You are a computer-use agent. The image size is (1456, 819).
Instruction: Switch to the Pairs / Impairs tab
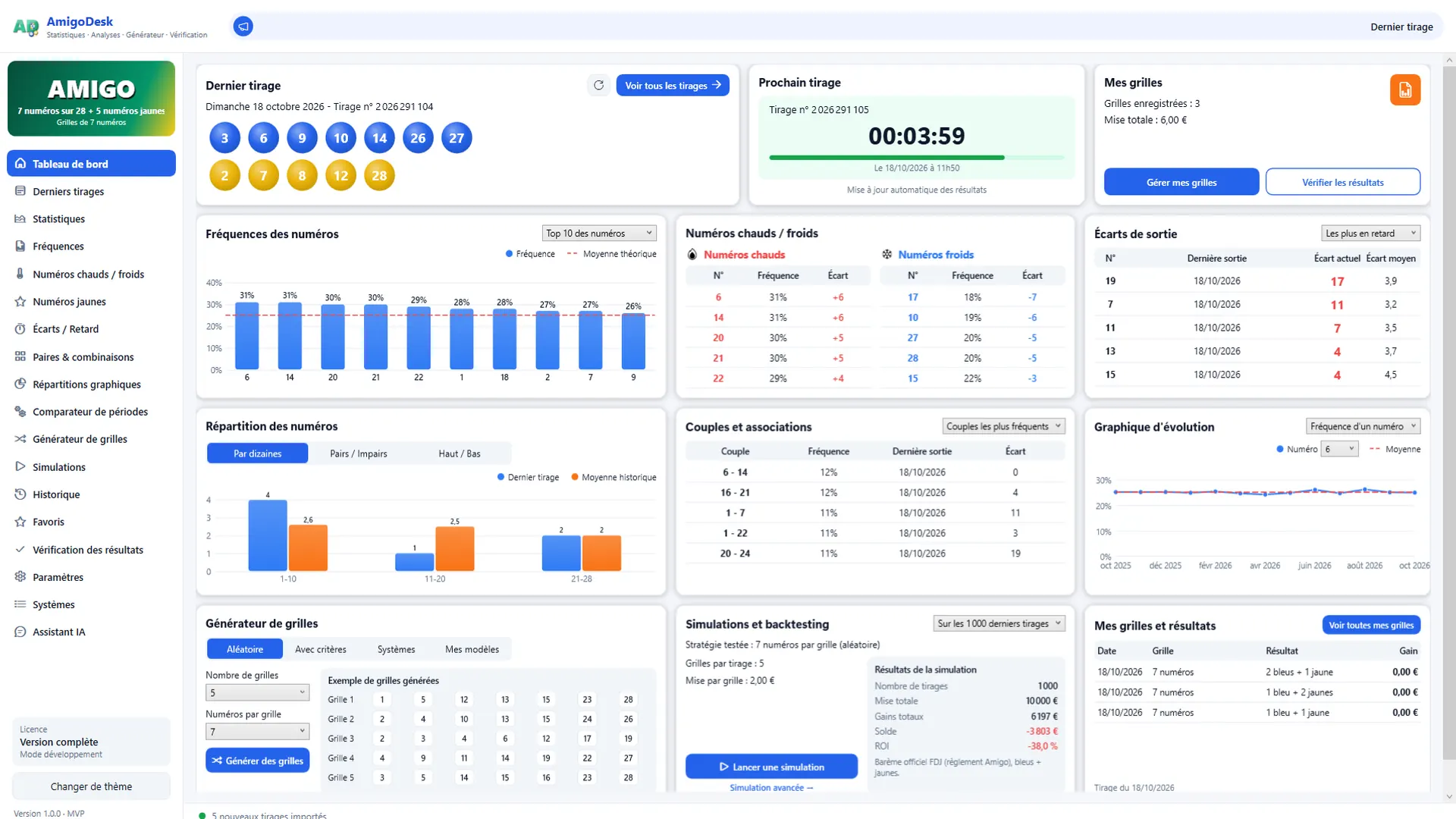(x=359, y=453)
